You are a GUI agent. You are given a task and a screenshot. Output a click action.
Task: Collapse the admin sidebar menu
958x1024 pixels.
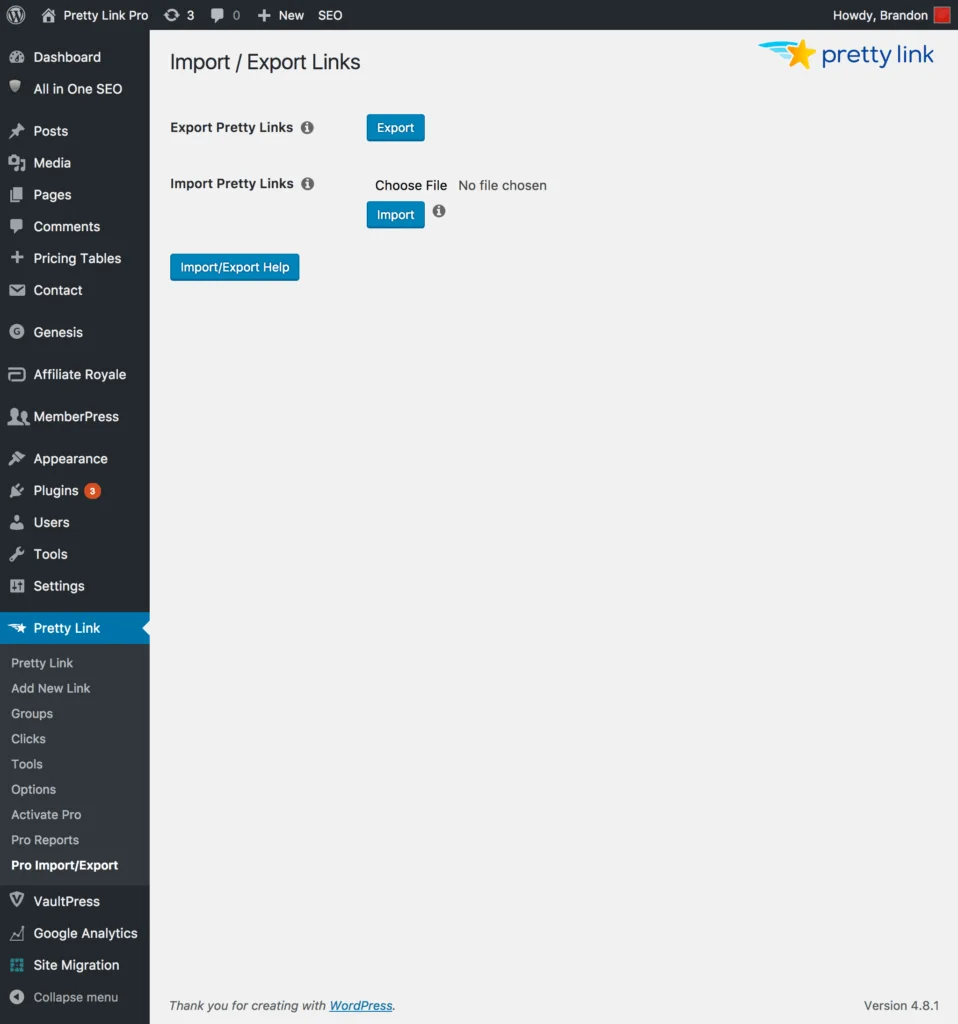click(x=65, y=997)
